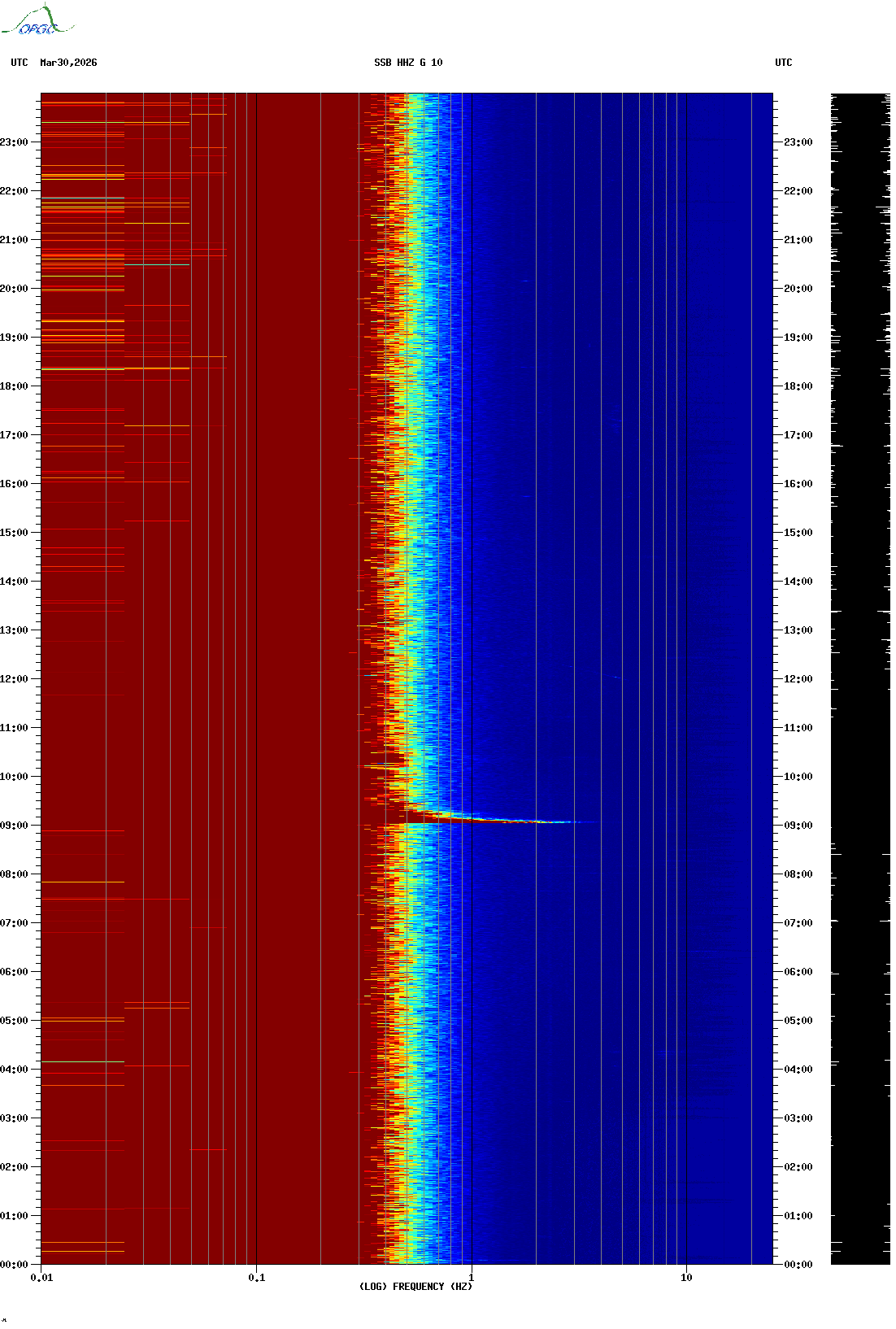The height and width of the screenshot is (1329, 896).
Task: Click 16:00 on the left time axis
Action: tap(14, 484)
